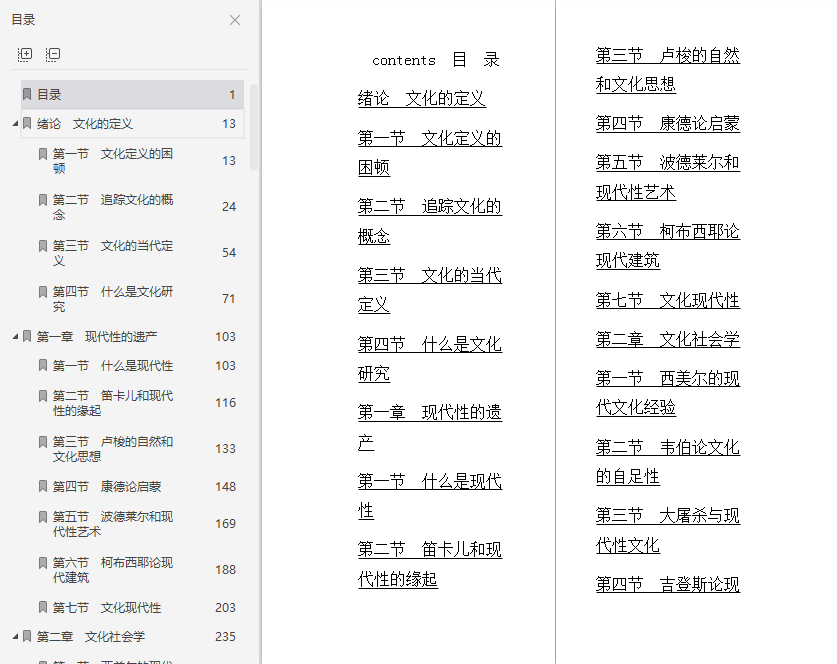Open bookmark 第四节 什么是文化研究
The height and width of the screenshot is (664, 837).
113,298
